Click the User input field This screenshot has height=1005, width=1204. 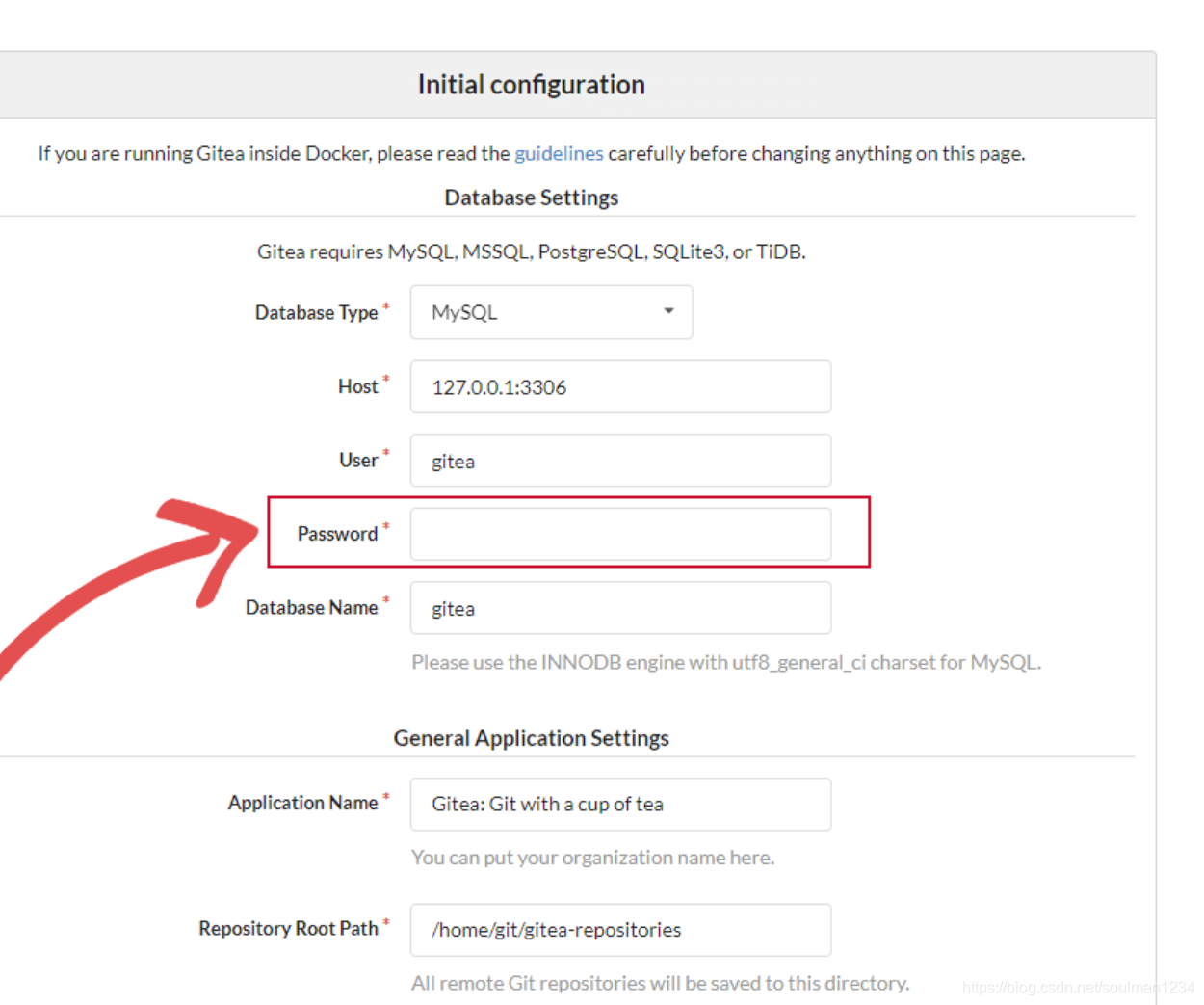point(620,461)
